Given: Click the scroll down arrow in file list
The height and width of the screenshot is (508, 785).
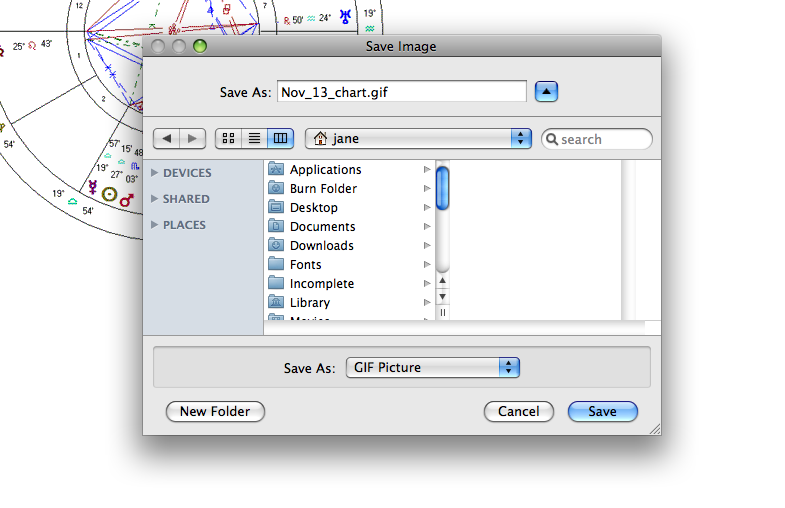Looking at the screenshot, I should tap(443, 297).
